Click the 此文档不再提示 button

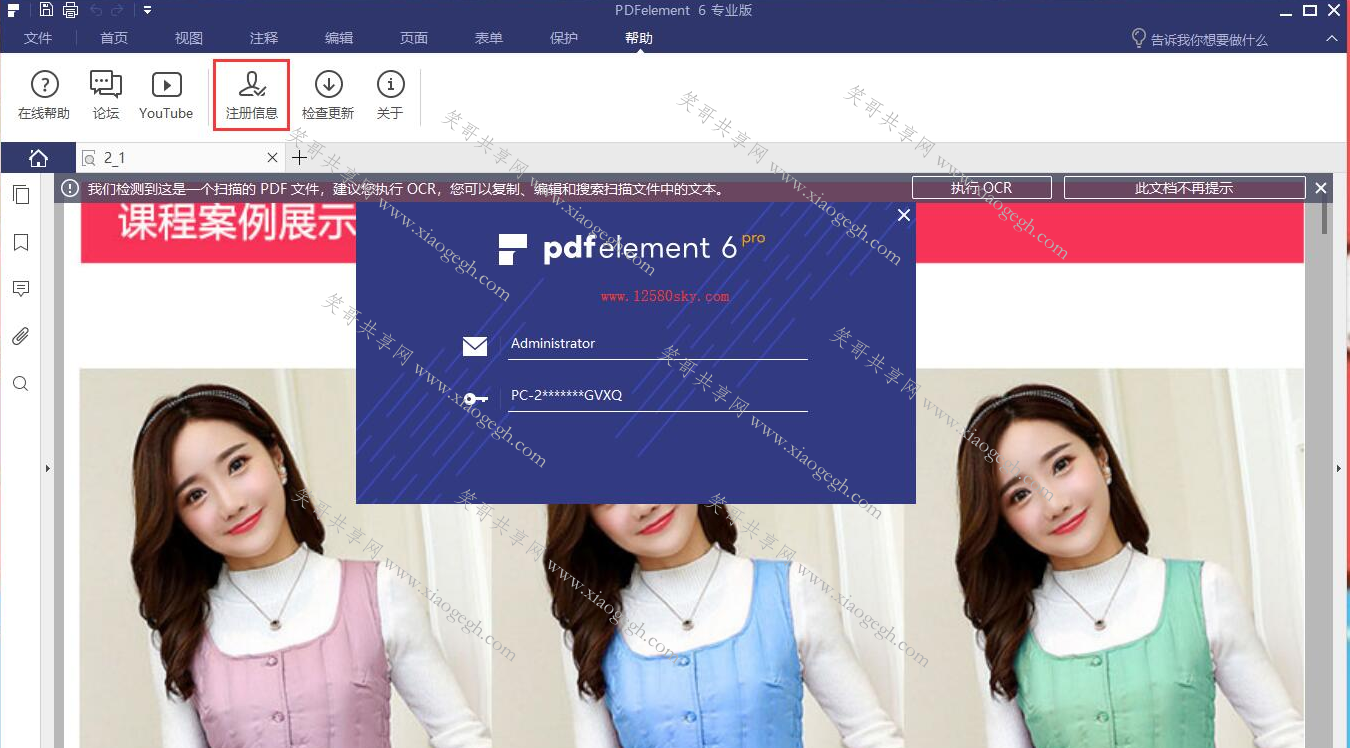[x=1184, y=188]
